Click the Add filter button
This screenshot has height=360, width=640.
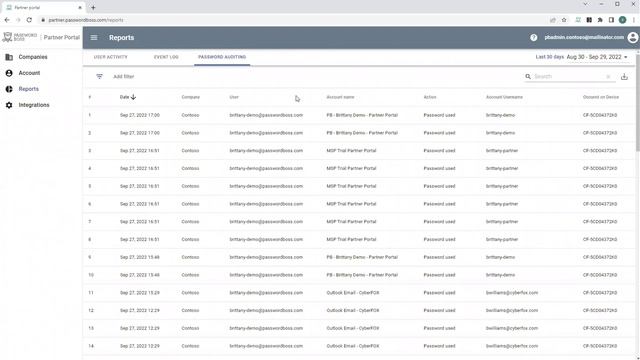coord(124,76)
